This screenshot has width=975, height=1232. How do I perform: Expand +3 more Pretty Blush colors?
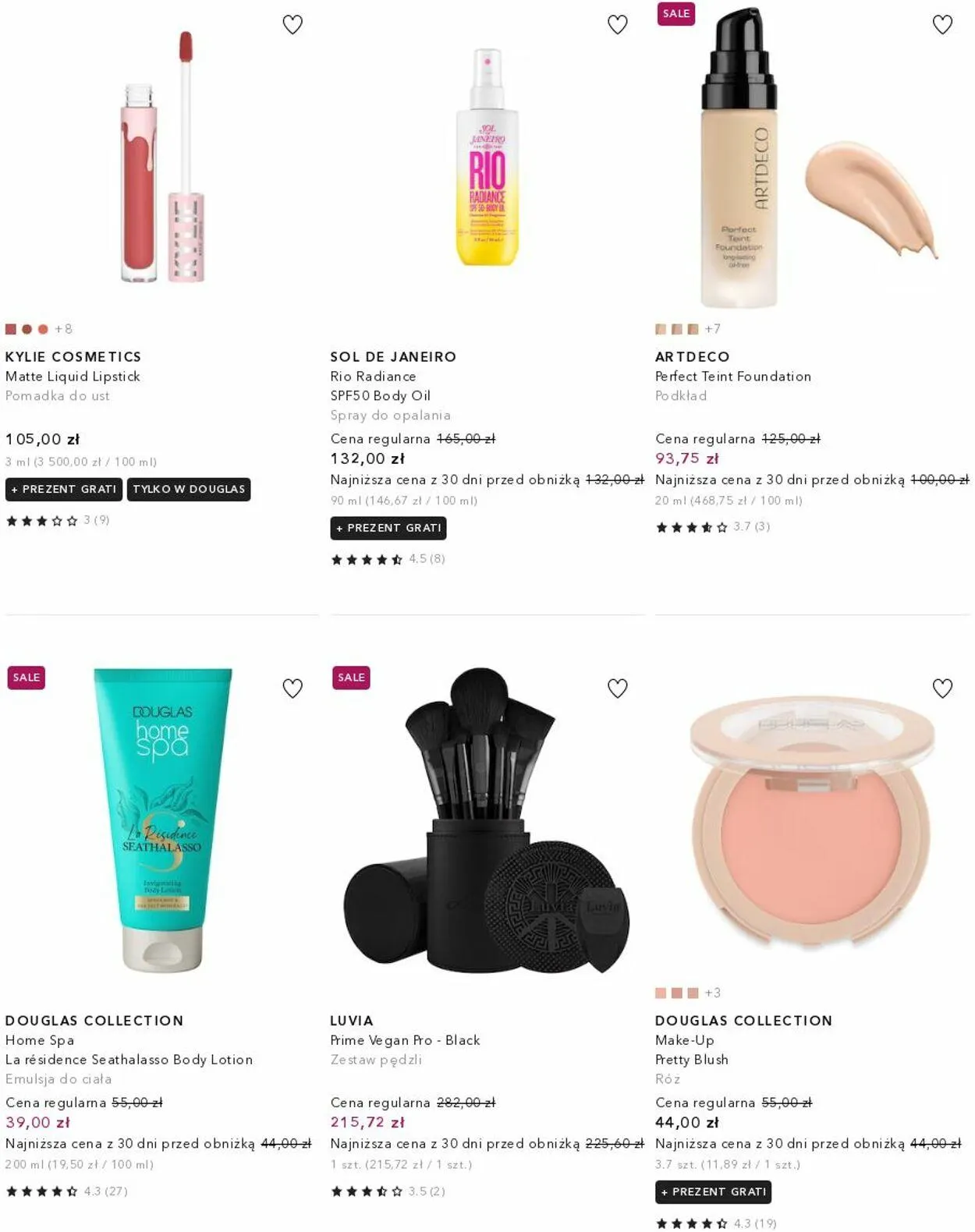tap(713, 993)
